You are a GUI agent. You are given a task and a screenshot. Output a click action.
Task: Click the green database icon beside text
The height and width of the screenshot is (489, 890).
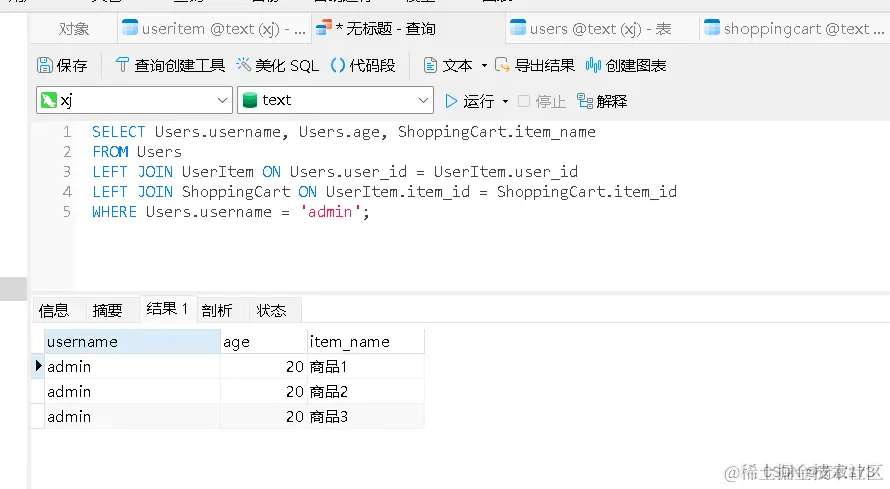click(x=250, y=100)
